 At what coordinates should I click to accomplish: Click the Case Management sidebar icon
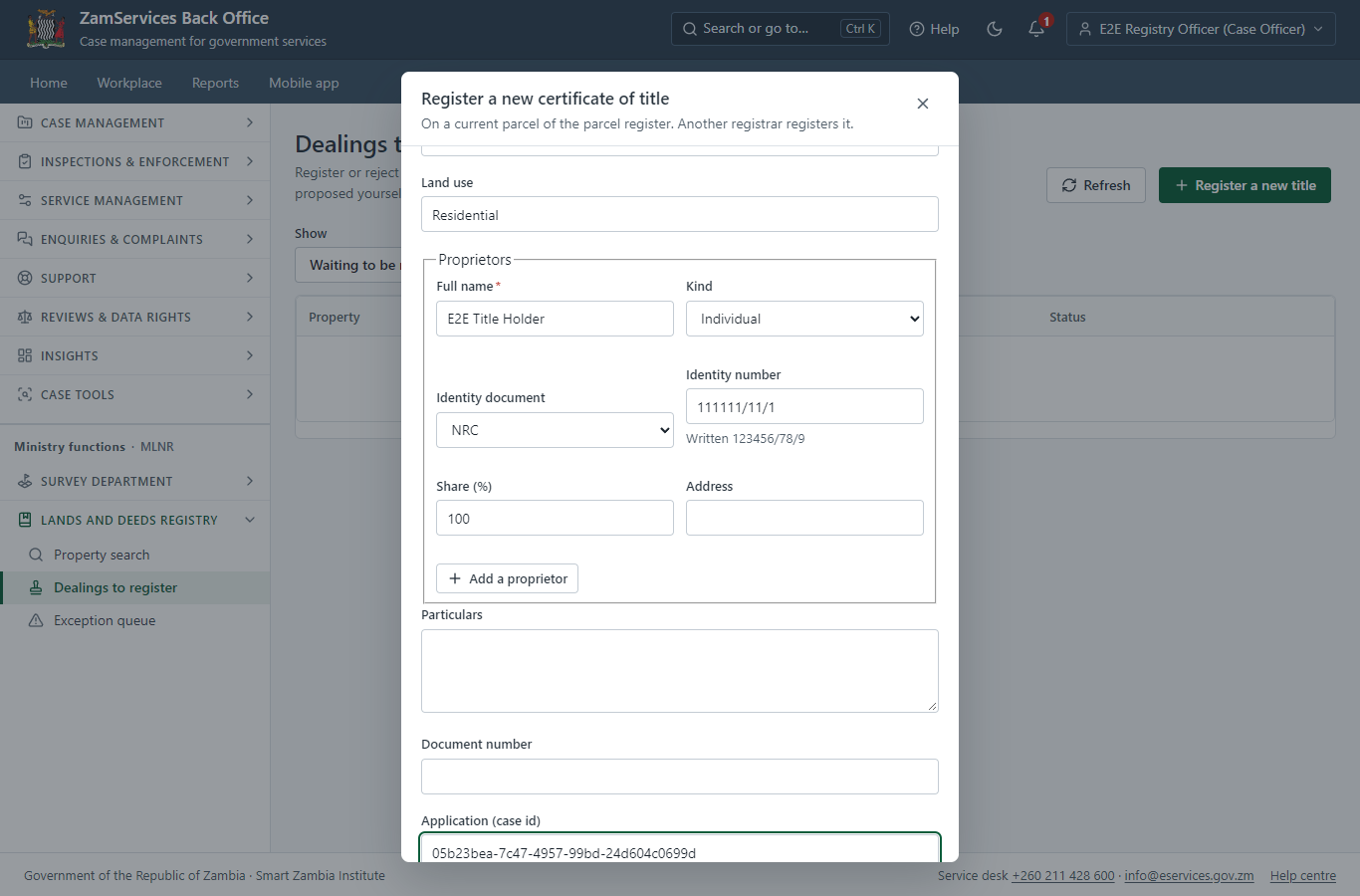[25, 122]
